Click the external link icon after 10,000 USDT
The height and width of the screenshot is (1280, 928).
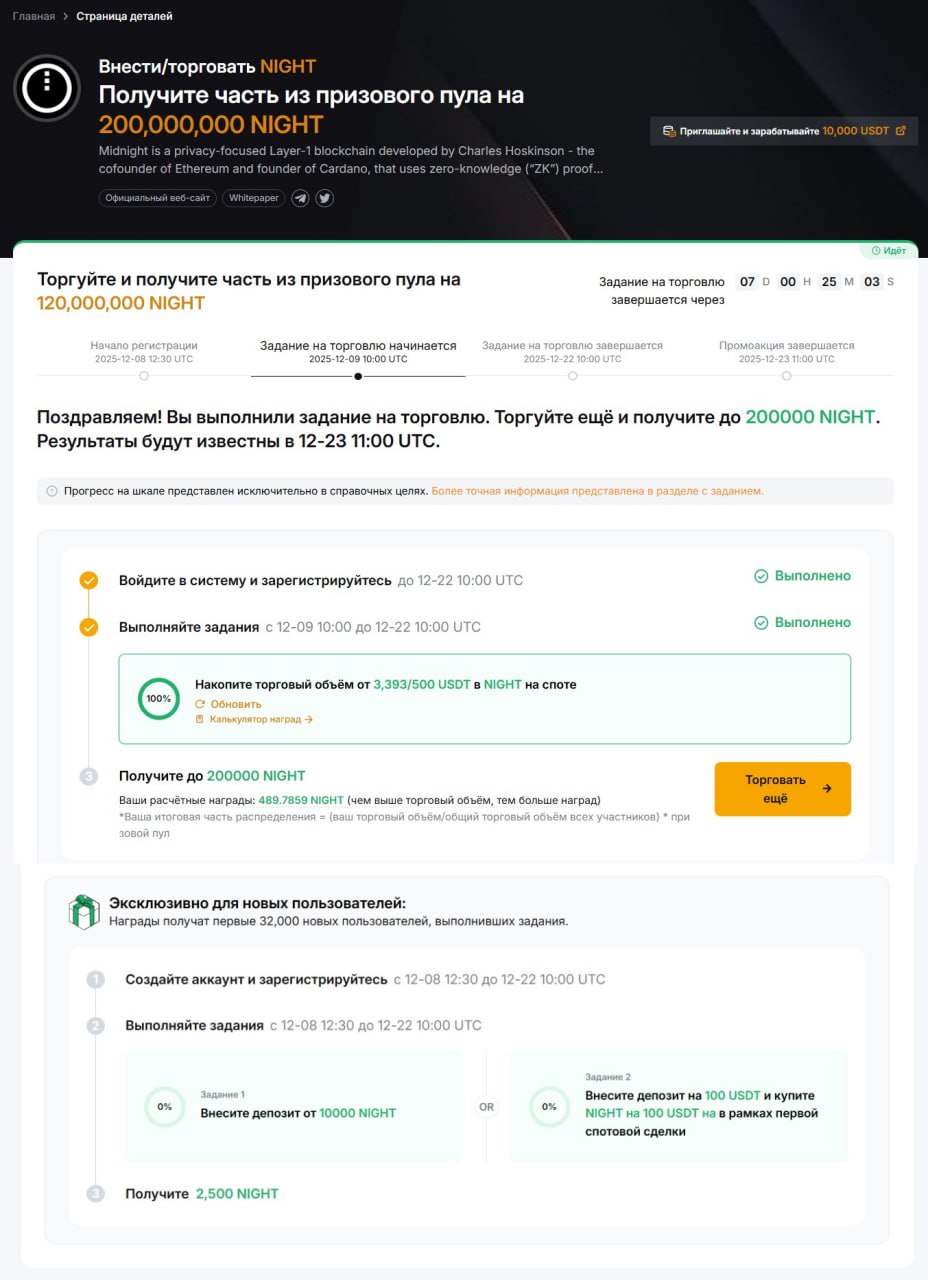click(900, 131)
